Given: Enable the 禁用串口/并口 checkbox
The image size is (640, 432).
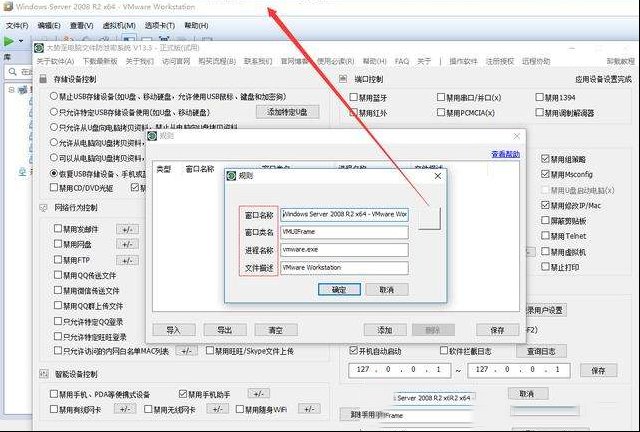Looking at the screenshot, I should (441, 97).
